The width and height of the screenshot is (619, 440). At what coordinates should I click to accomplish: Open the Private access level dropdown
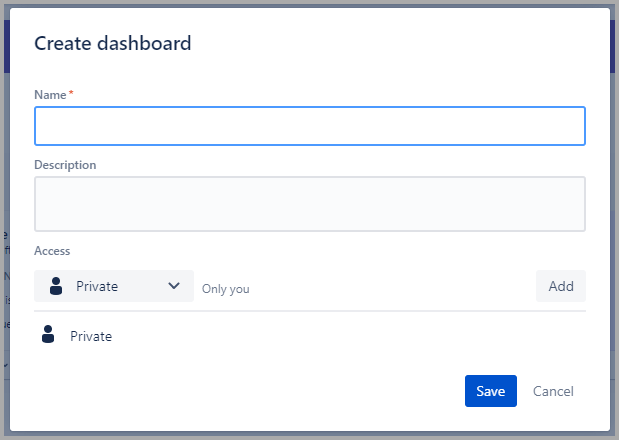click(x=114, y=286)
